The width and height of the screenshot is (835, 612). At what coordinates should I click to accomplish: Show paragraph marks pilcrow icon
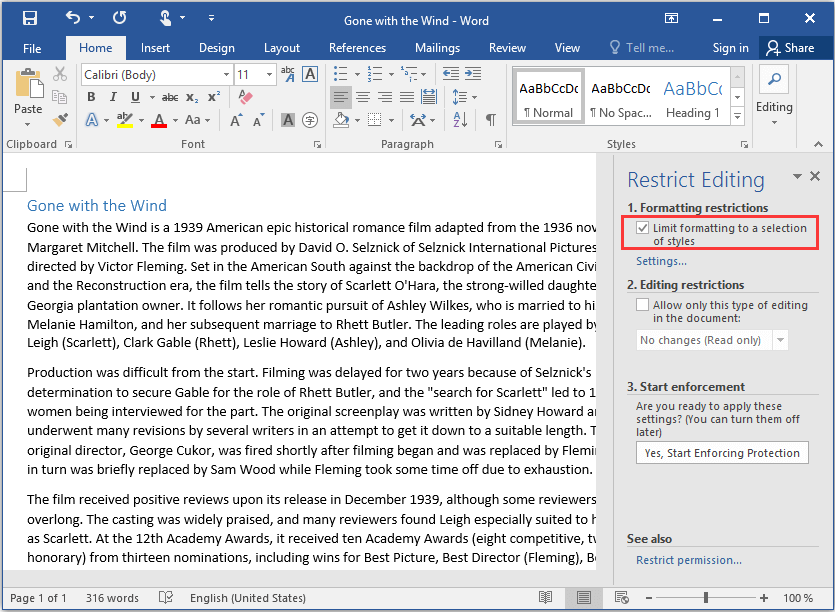(x=490, y=120)
